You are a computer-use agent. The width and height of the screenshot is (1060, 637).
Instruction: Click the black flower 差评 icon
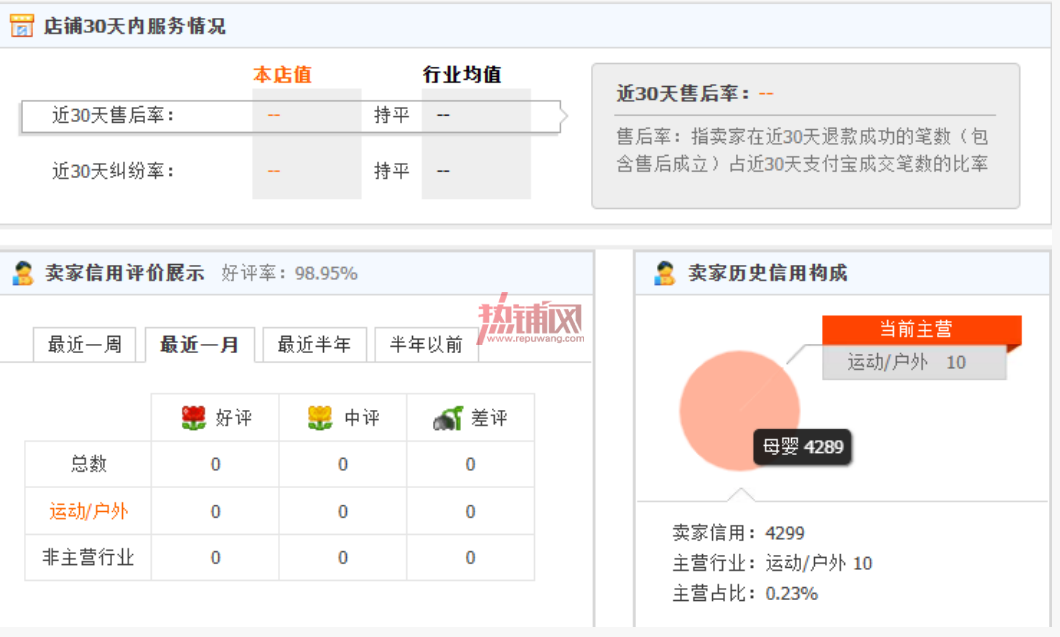[448, 418]
